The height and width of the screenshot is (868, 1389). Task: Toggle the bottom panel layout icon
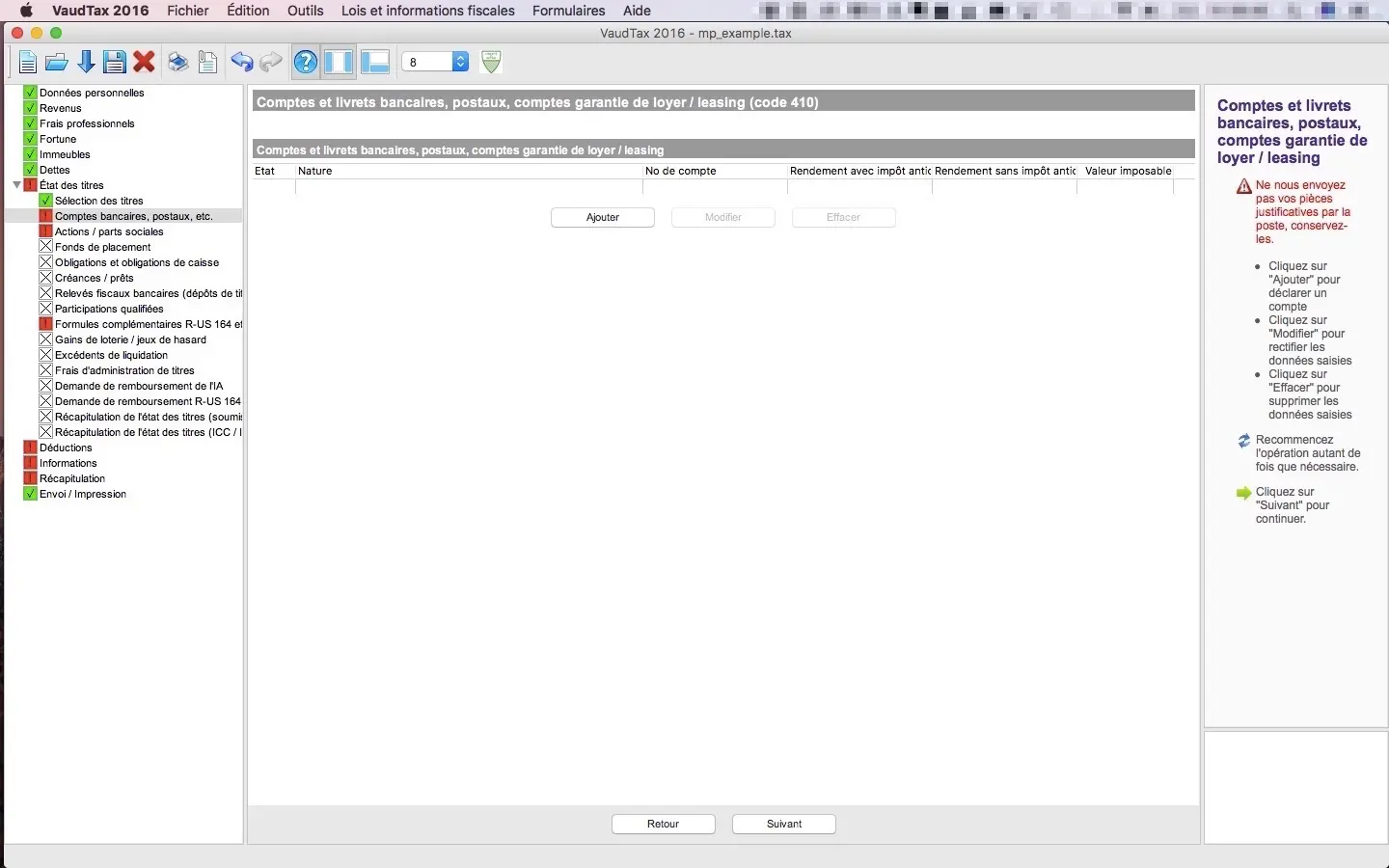[x=375, y=63]
